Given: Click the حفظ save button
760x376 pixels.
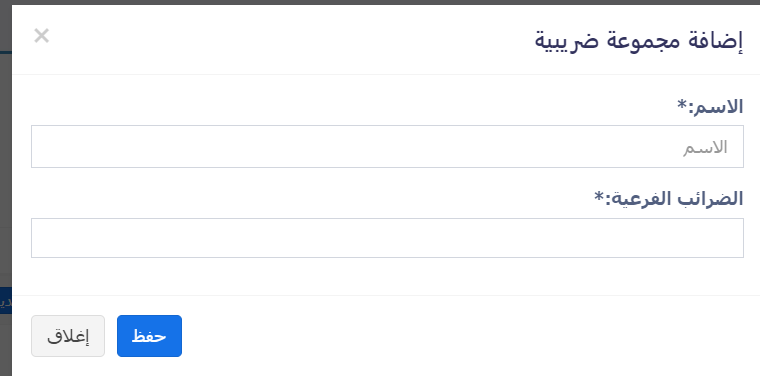Looking at the screenshot, I should [149, 336].
